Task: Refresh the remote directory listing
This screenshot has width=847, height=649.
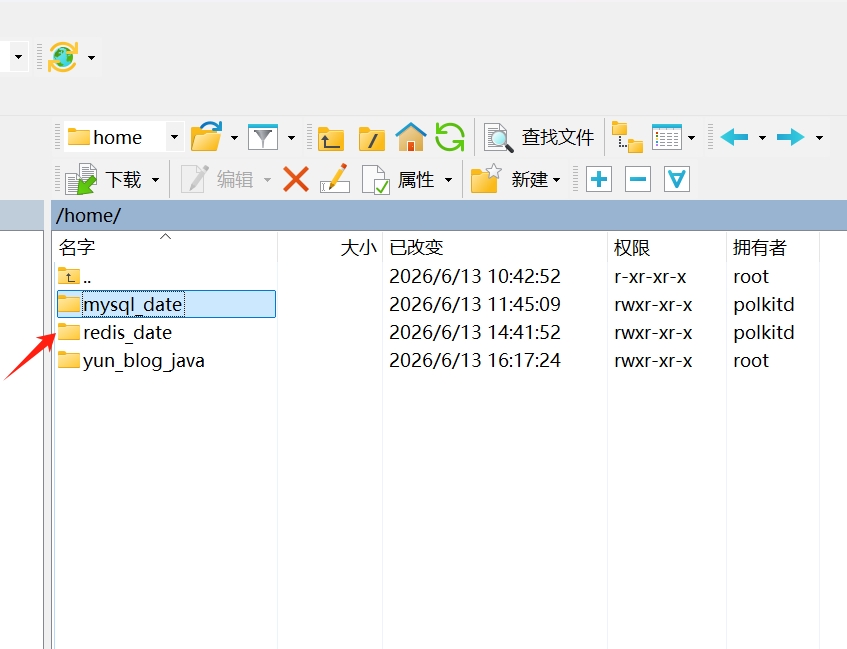Action: tap(449, 137)
